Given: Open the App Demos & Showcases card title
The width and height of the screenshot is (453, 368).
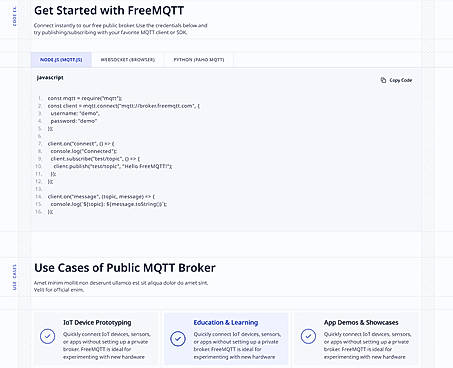Looking at the screenshot, I should pos(361,323).
